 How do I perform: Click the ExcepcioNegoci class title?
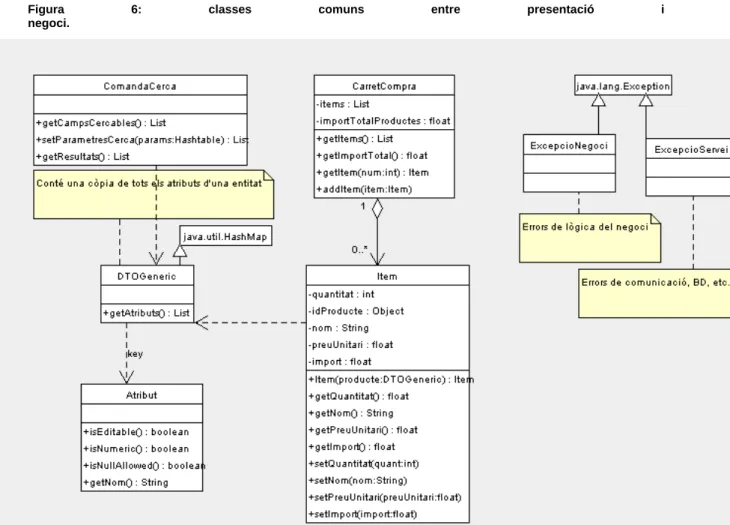(x=569, y=145)
